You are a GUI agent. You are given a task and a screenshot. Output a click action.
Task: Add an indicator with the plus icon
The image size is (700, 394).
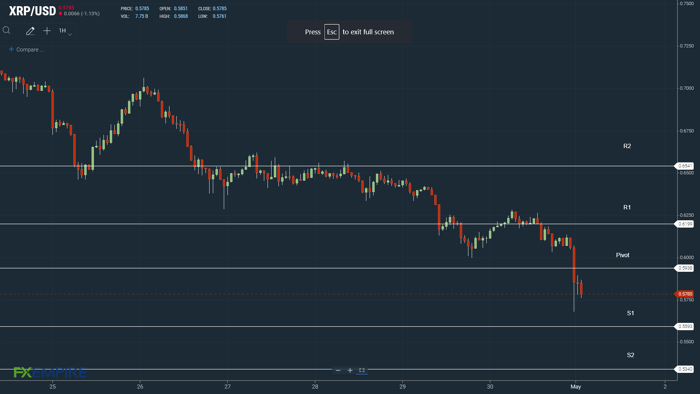pyautogui.click(x=47, y=31)
